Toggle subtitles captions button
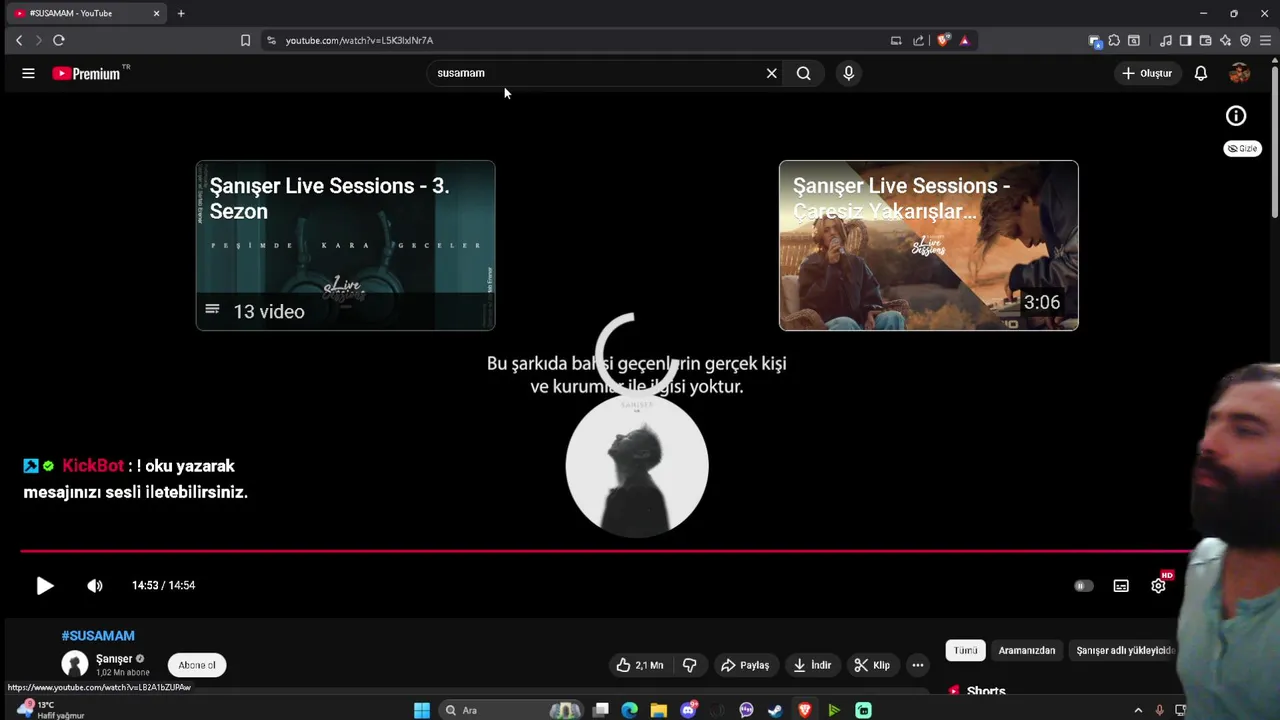 [1121, 586]
